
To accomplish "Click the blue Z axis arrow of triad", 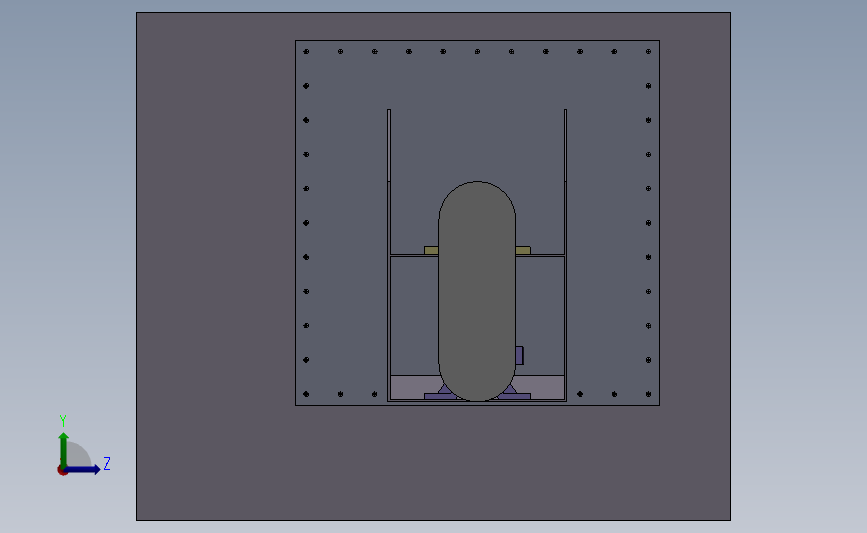I will click(84, 469).
